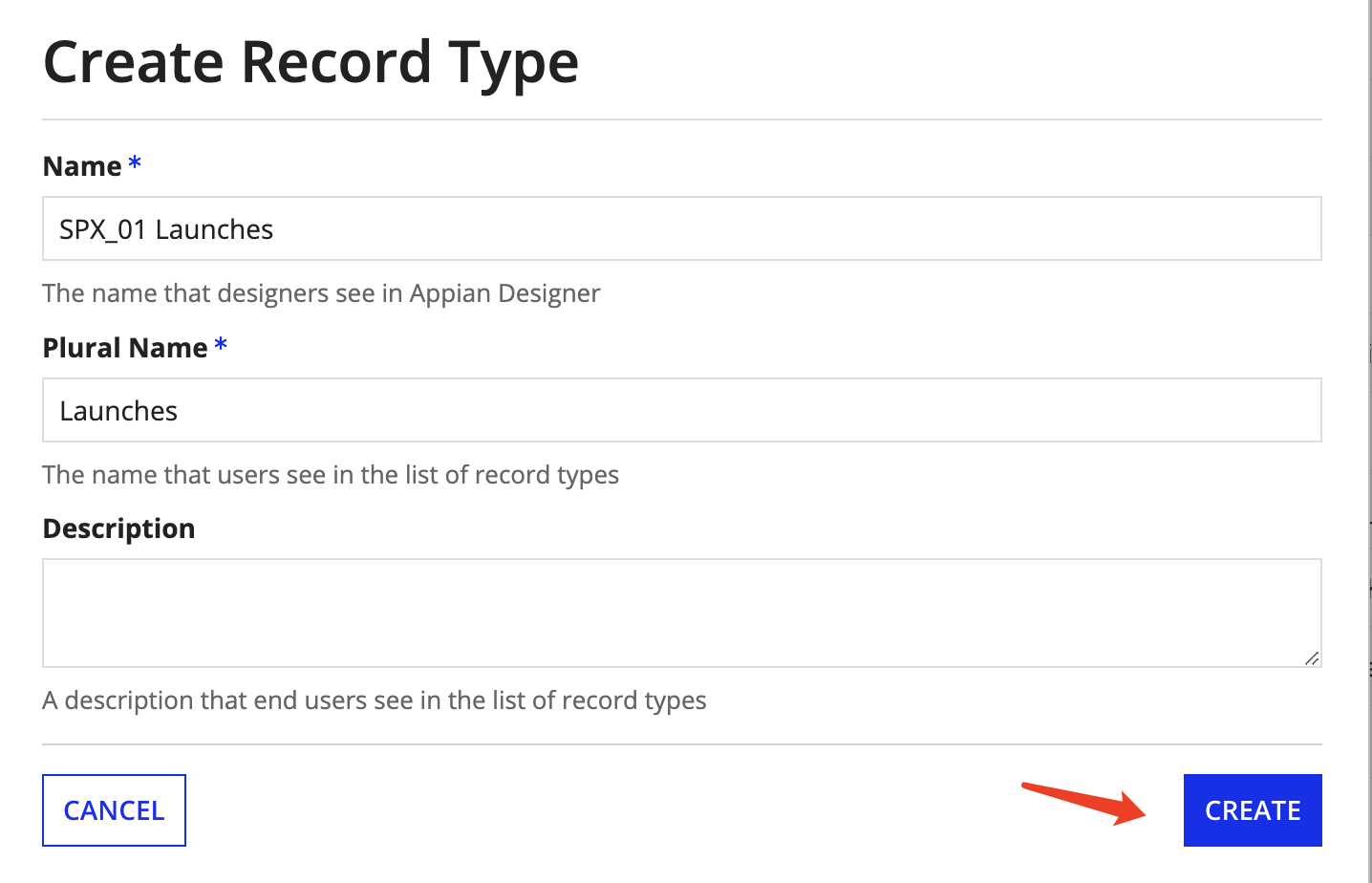This screenshot has width=1372, height=883.
Task: Click the Create Record Type heading
Action: click(x=311, y=62)
